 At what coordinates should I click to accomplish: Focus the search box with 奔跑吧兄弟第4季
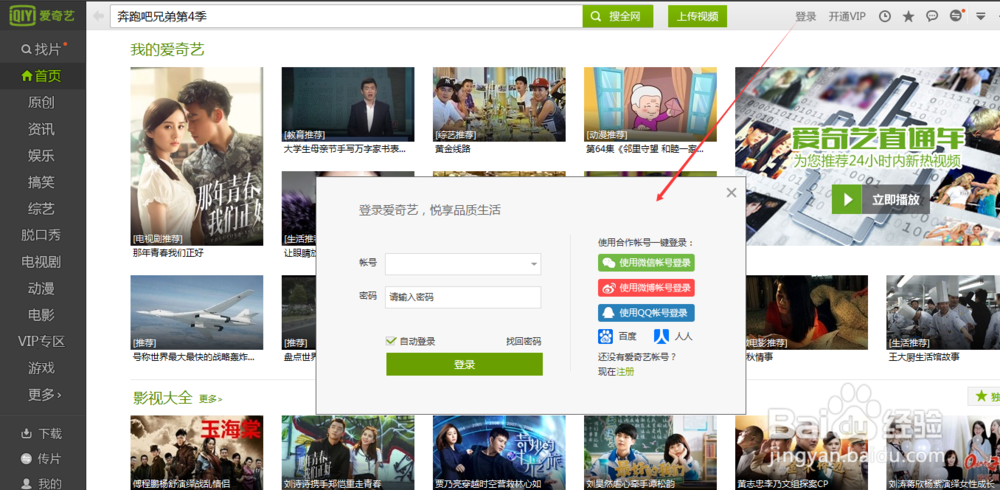point(346,17)
